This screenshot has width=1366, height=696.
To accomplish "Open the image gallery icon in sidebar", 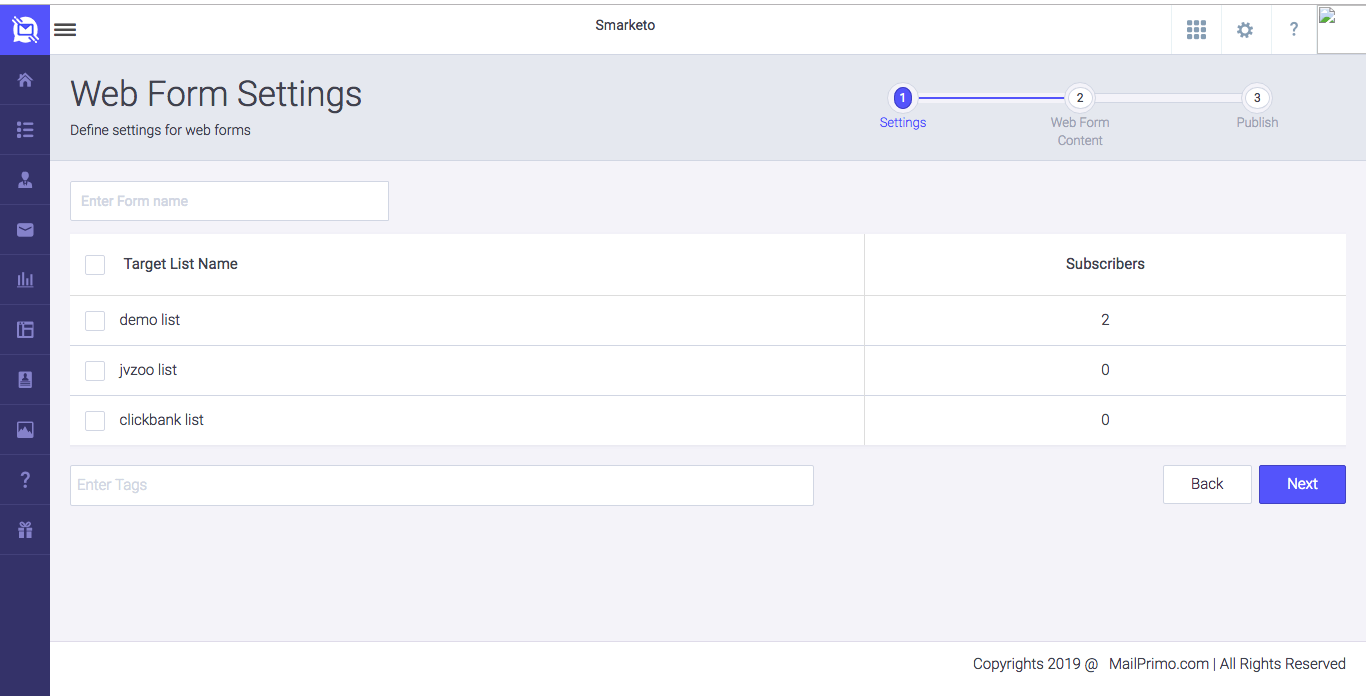I will pos(25,430).
